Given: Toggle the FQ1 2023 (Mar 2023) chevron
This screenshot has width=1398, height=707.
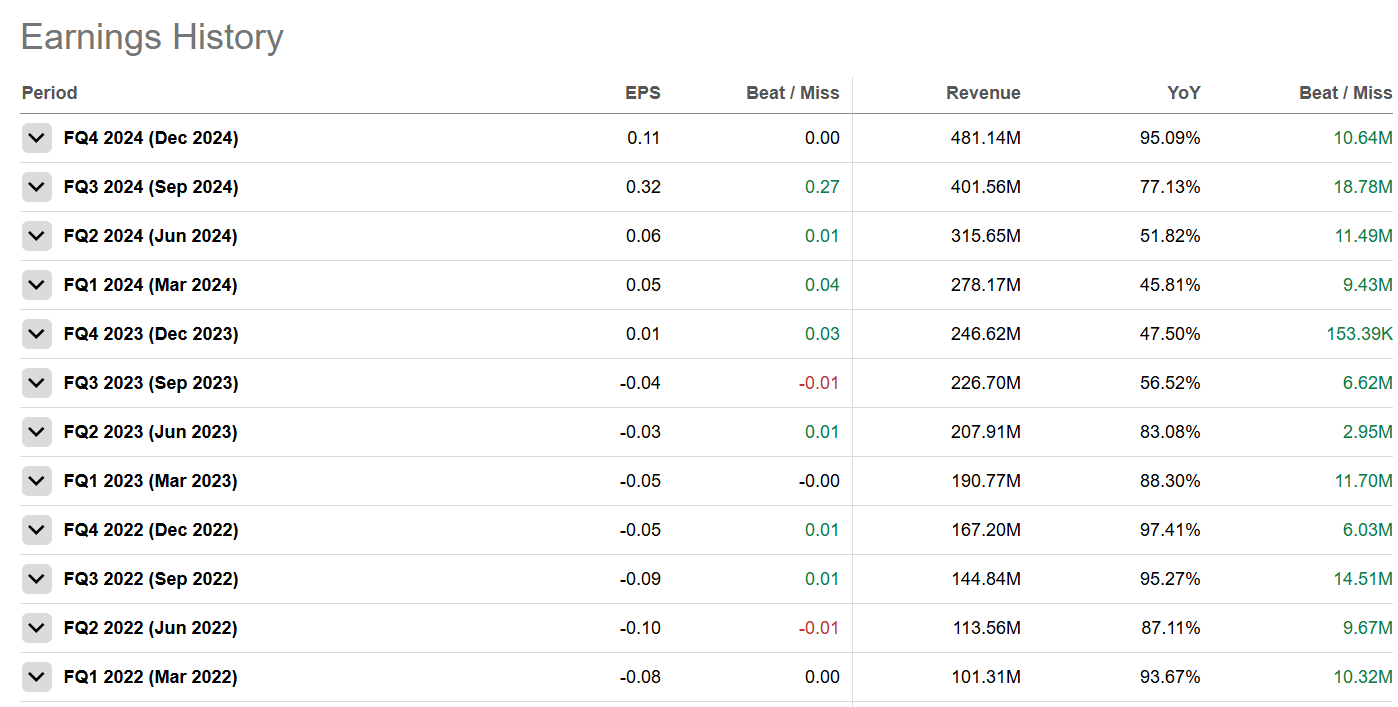Looking at the screenshot, I should tap(37, 481).
